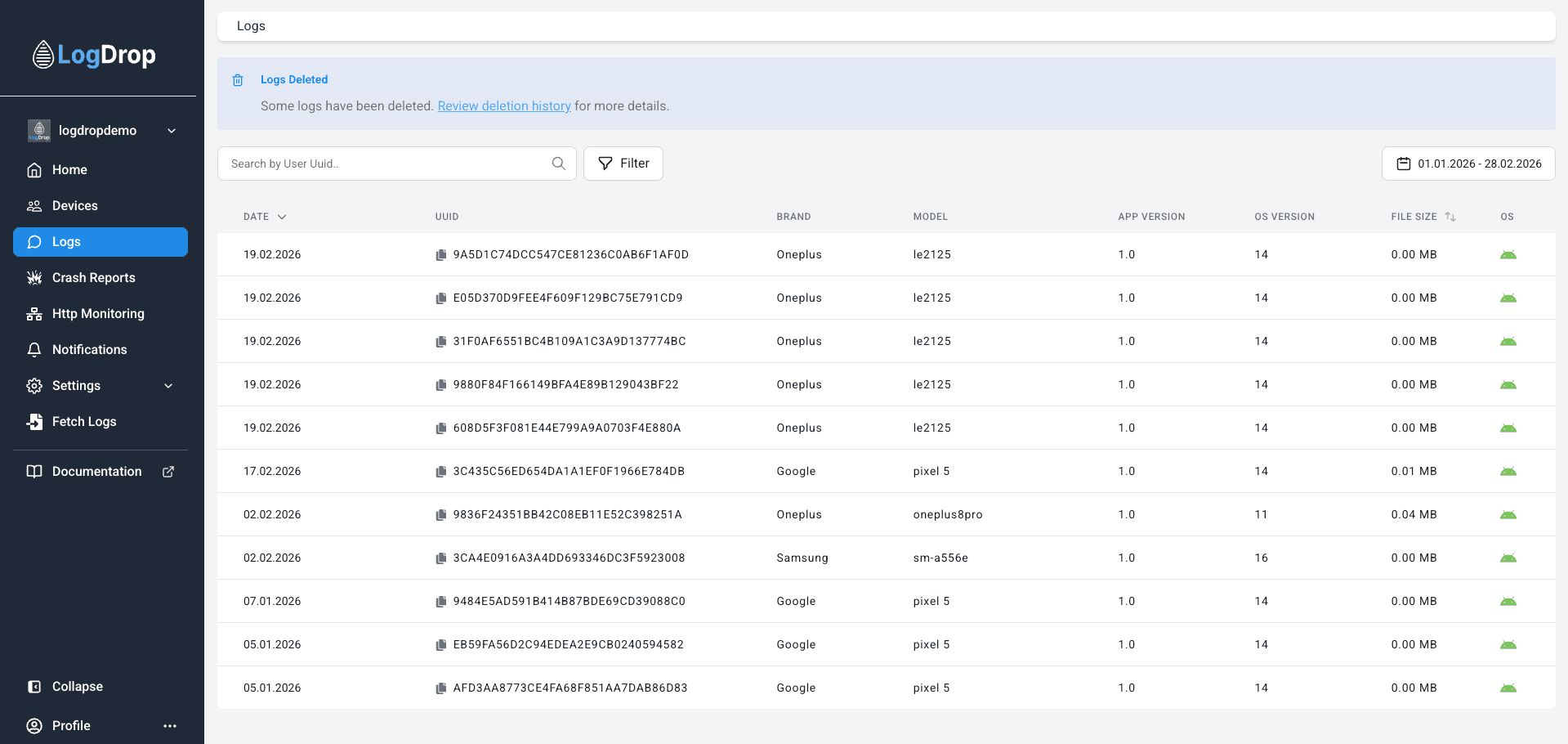
Task: Click the LogDrop logo
Action: pyautogui.click(x=94, y=55)
